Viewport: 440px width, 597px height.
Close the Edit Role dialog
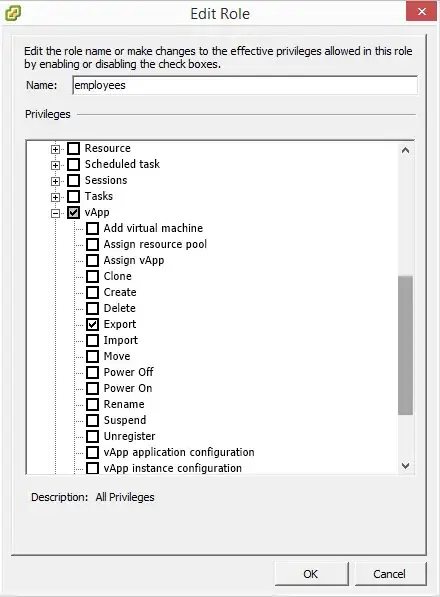pos(421,11)
